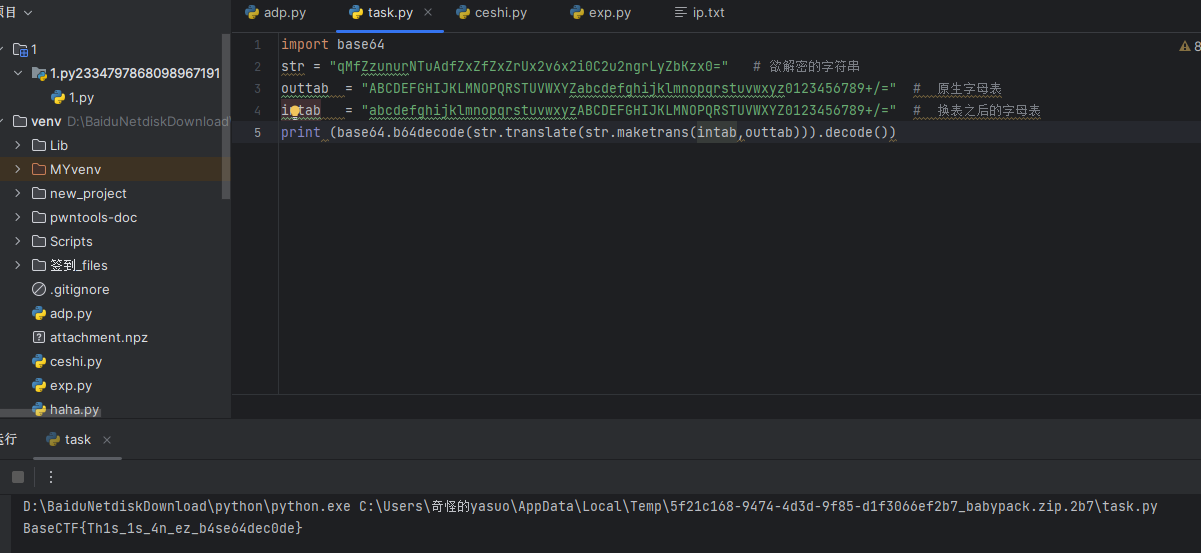Image resolution: width=1201 pixels, height=553 pixels.
Task: Click the stop run square icon
Action: (17, 477)
